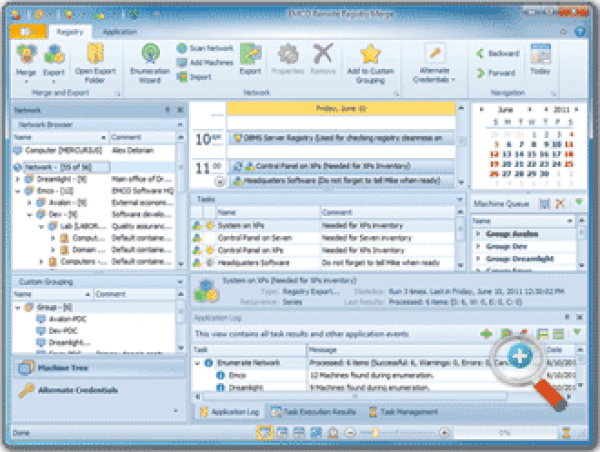Viewport: 600px width, 452px height.
Task: Click Add to Custom Grouping star
Action: [x=370, y=63]
